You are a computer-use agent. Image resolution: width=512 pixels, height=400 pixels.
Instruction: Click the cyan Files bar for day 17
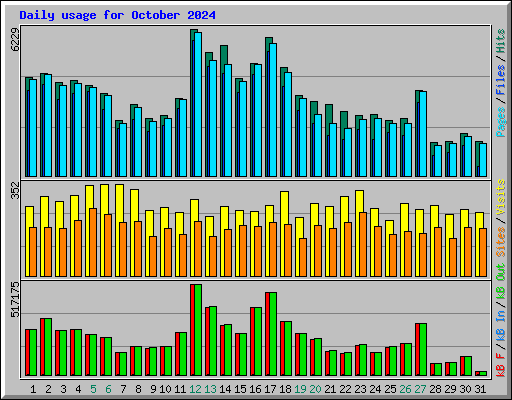pyautogui.click(x=273, y=110)
